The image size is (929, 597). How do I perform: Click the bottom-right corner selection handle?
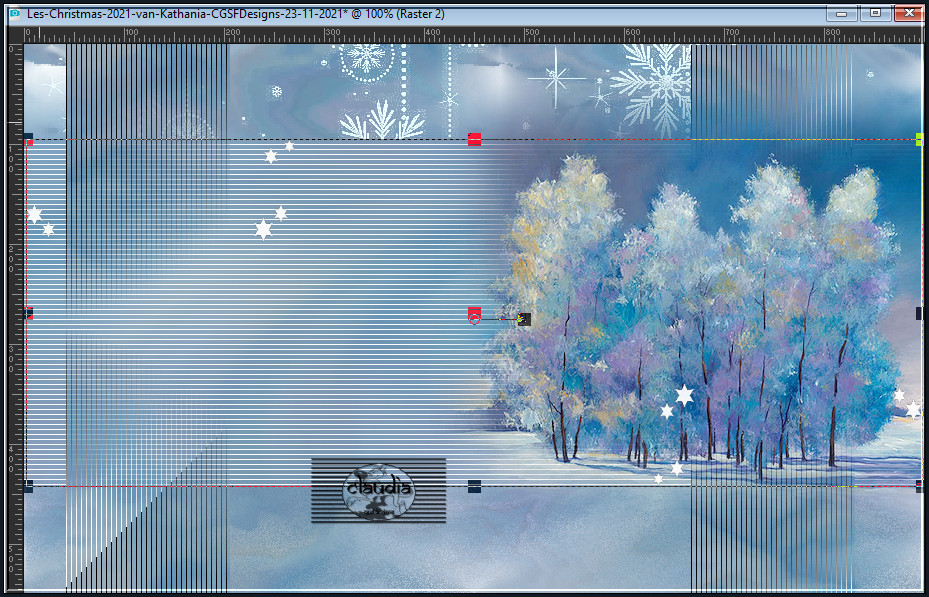920,486
